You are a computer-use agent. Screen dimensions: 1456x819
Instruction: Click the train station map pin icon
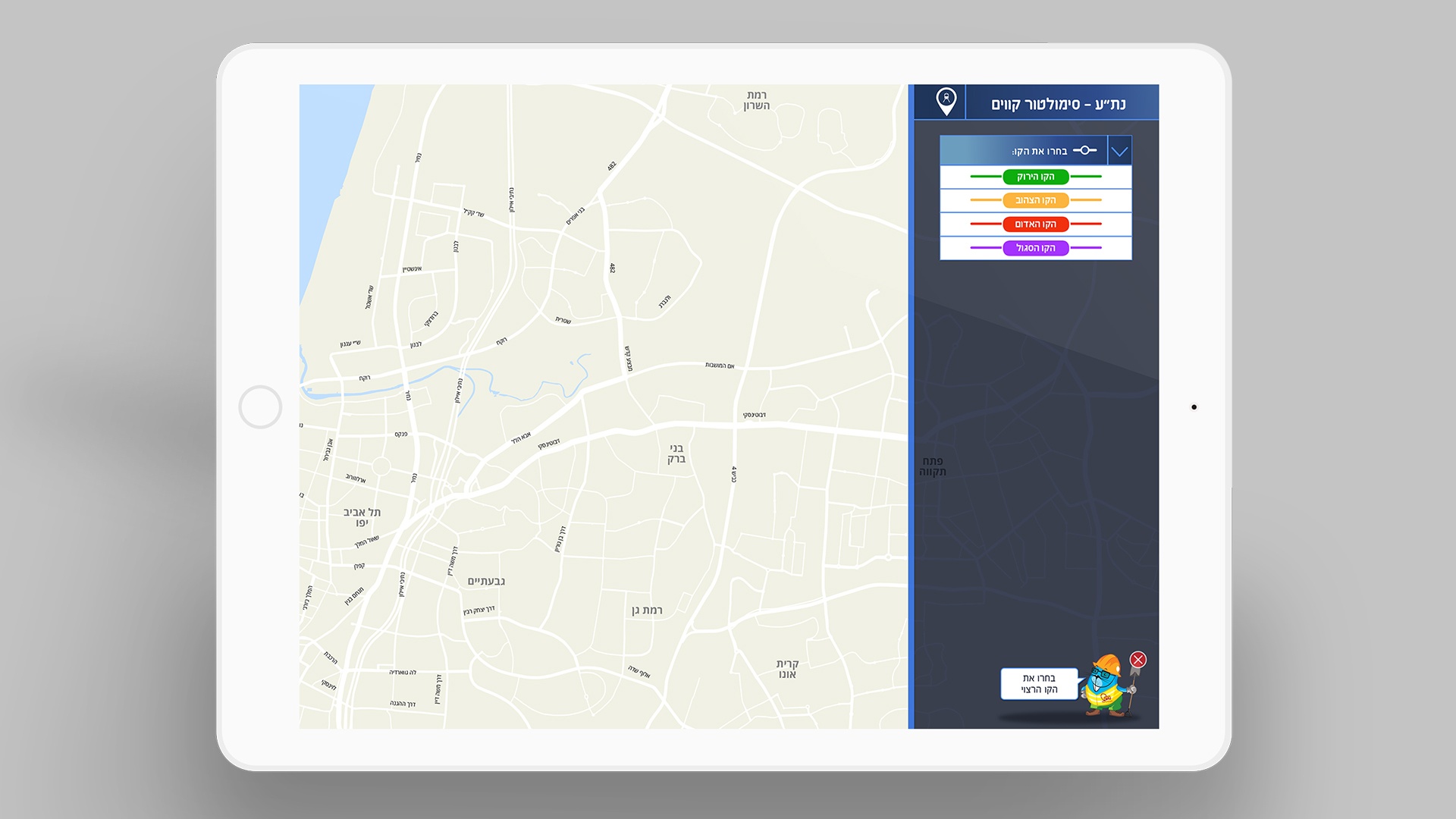coord(946,102)
